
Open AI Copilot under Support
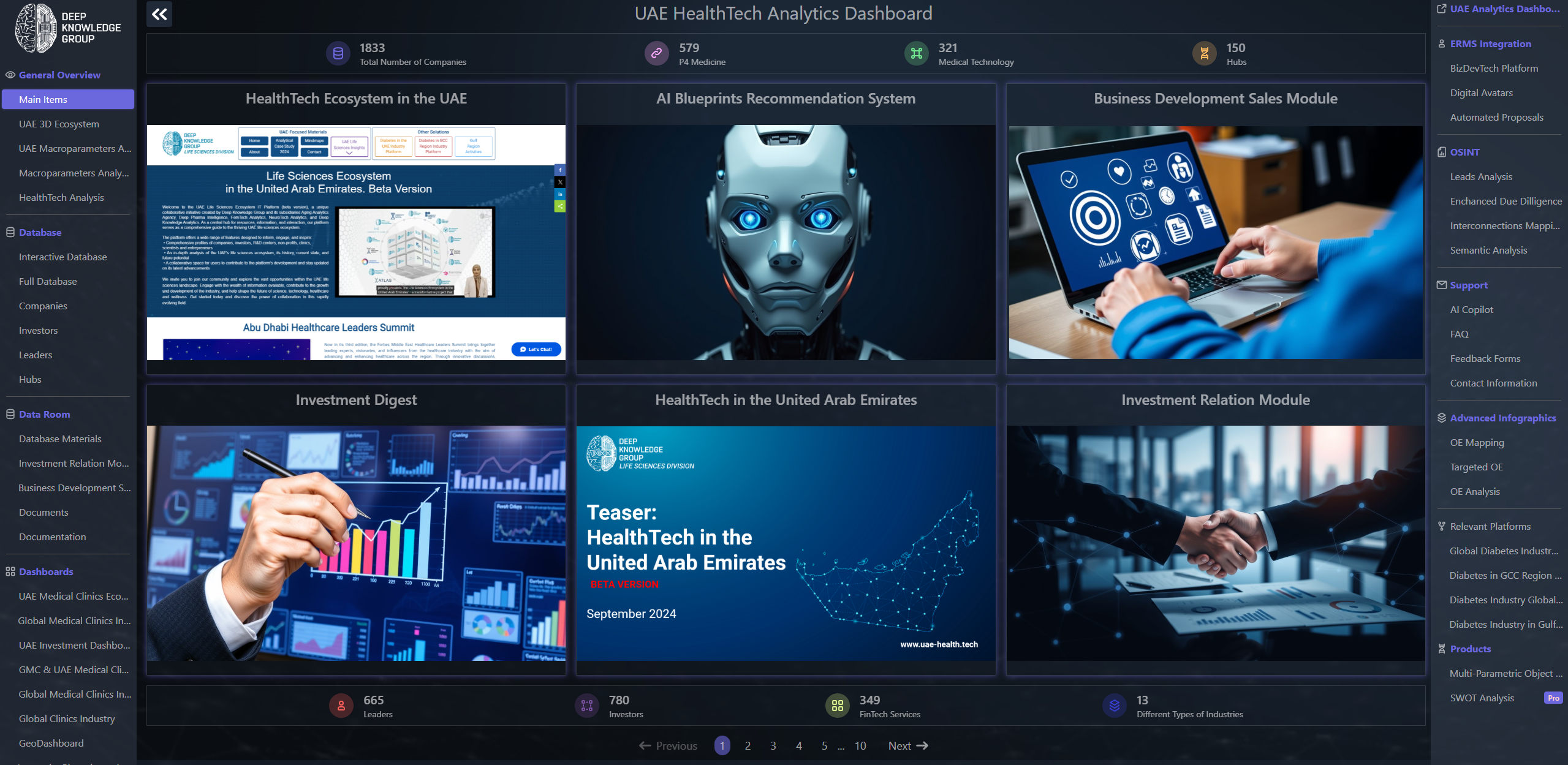[x=1471, y=309]
